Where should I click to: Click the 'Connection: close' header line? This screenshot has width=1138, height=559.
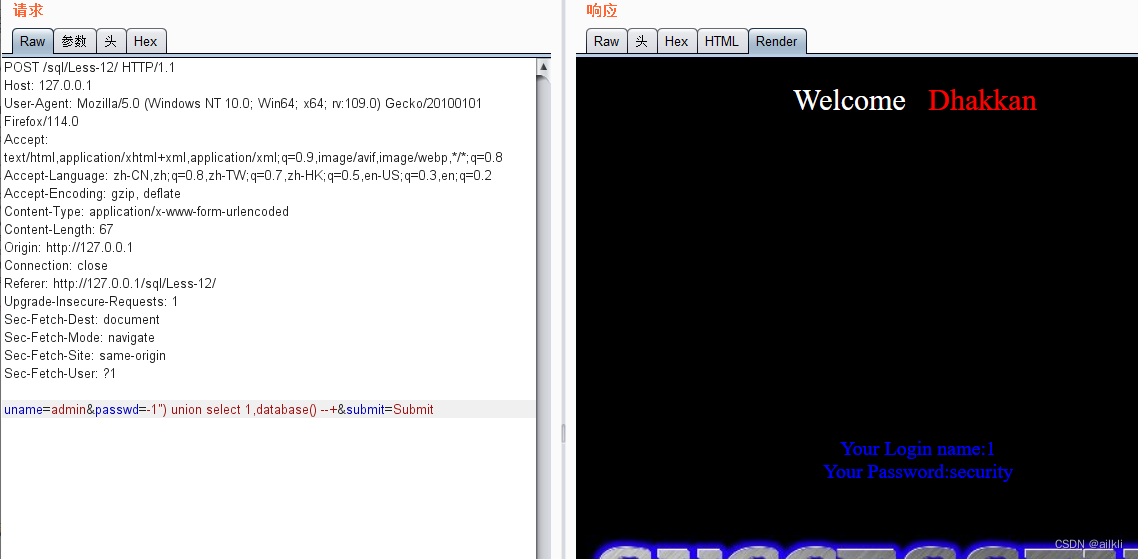[56, 266]
